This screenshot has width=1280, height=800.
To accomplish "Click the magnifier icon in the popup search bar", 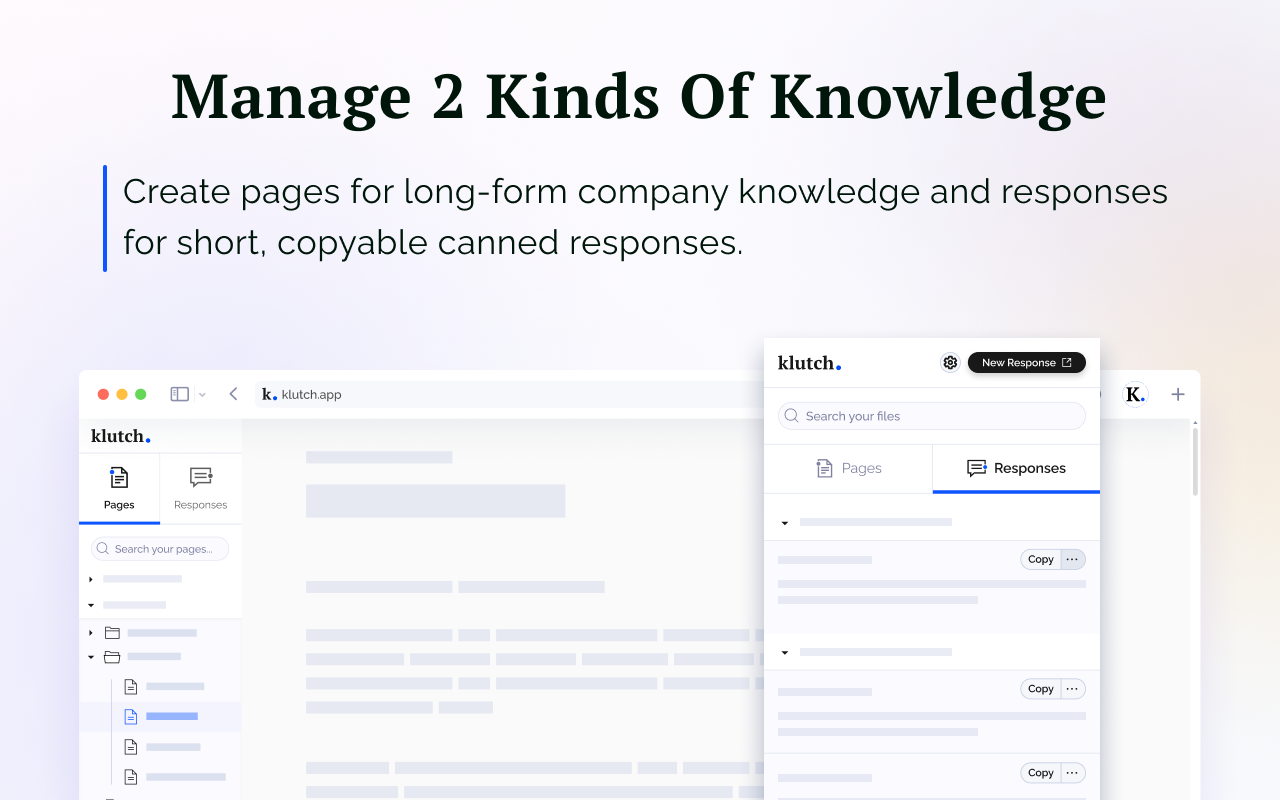I will point(791,415).
